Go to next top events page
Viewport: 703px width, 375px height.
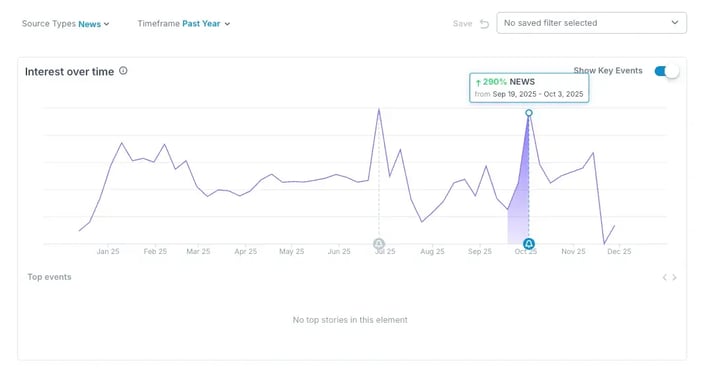674,277
